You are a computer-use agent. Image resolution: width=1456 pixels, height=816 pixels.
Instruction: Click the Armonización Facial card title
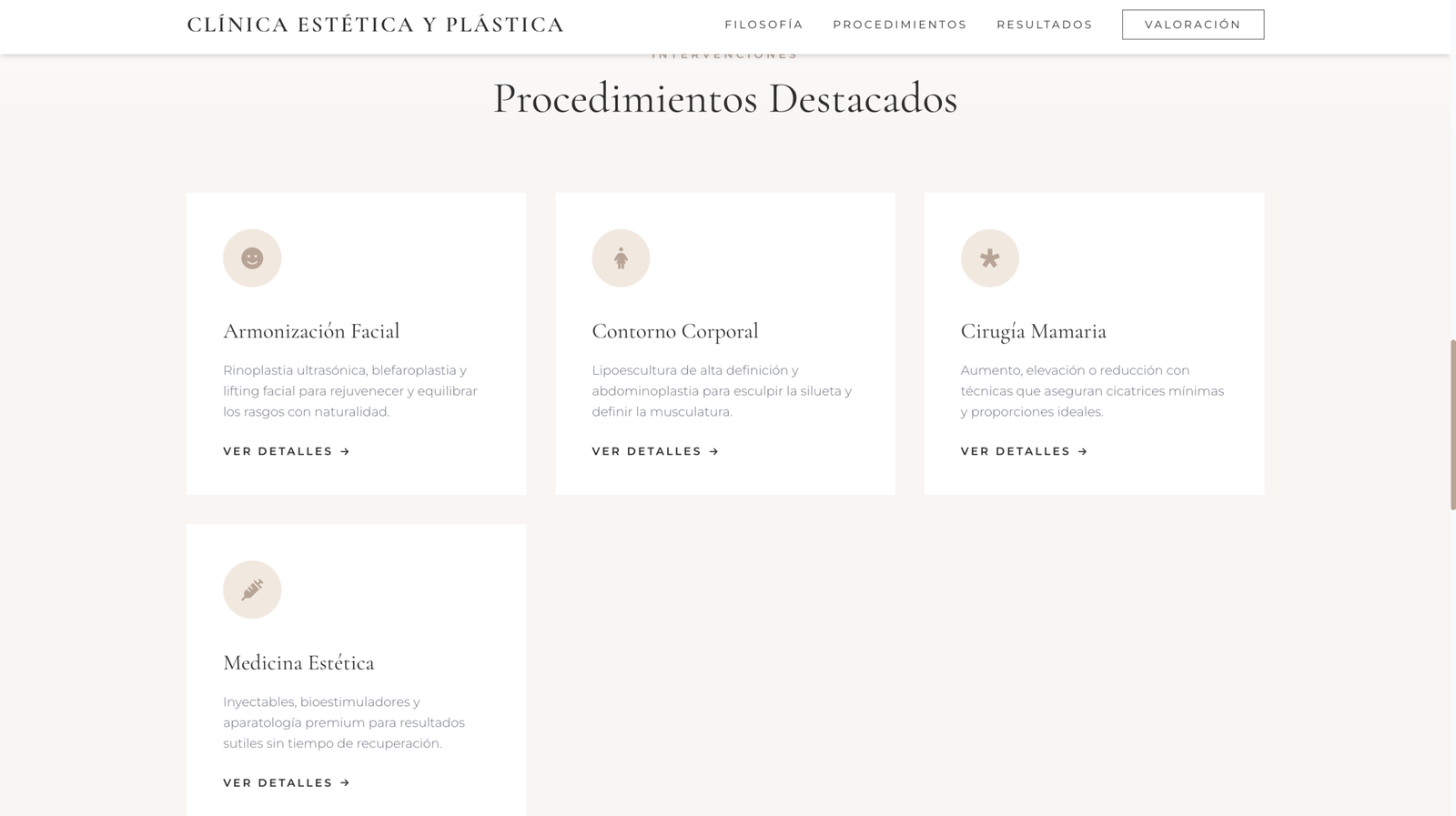(311, 331)
